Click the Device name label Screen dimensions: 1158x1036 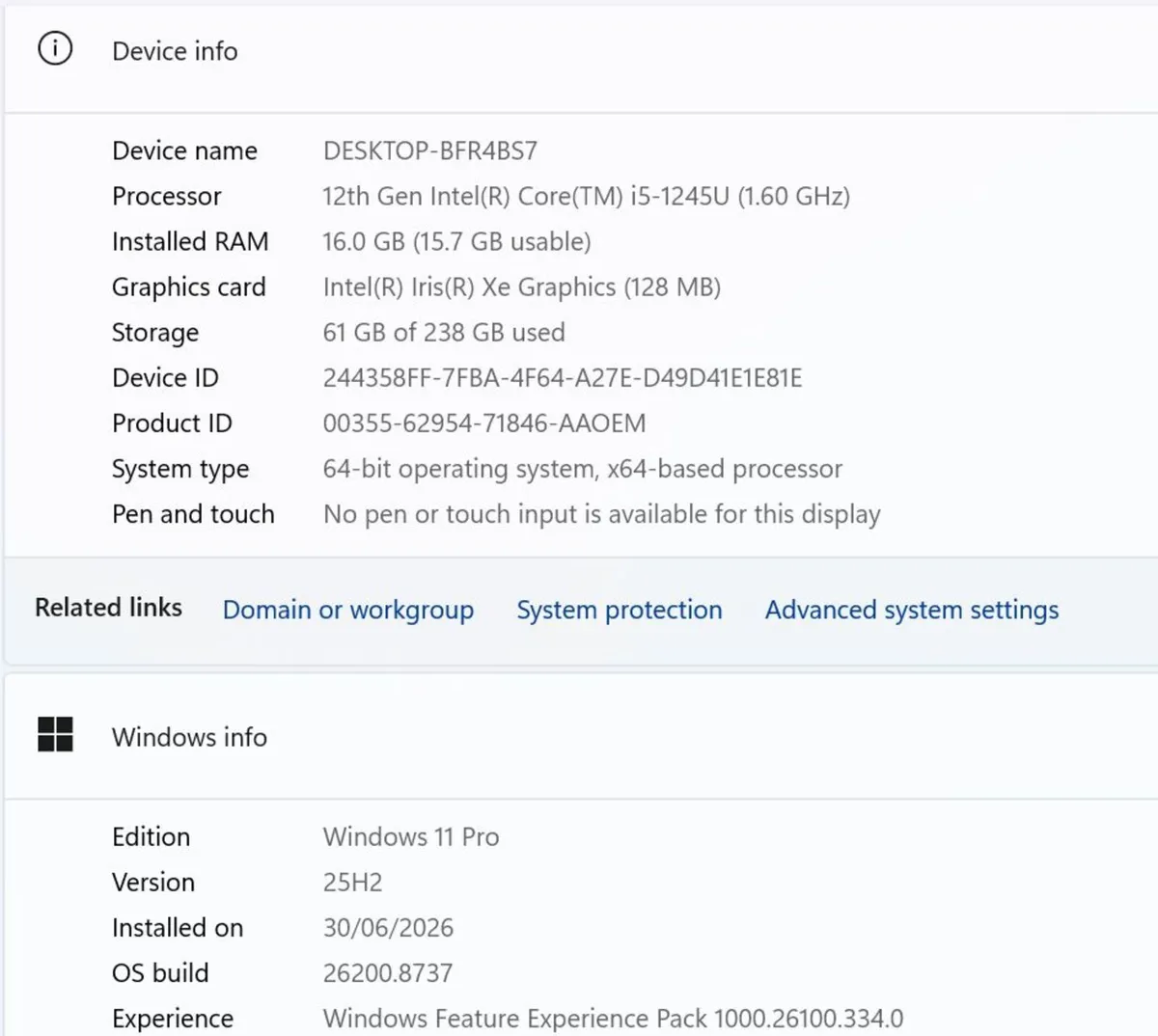point(185,150)
